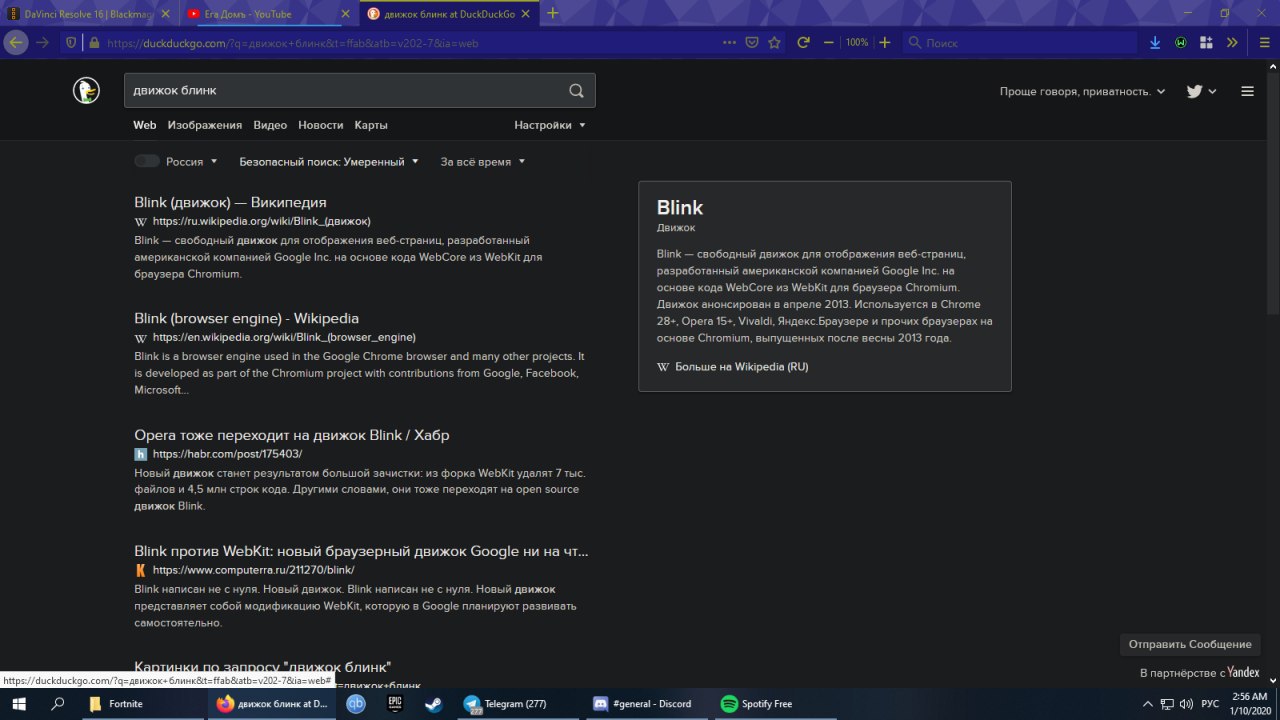Screen dimensions: 1280x720
Task: Click the DuckDuckGo duck logo
Action: (x=86, y=91)
